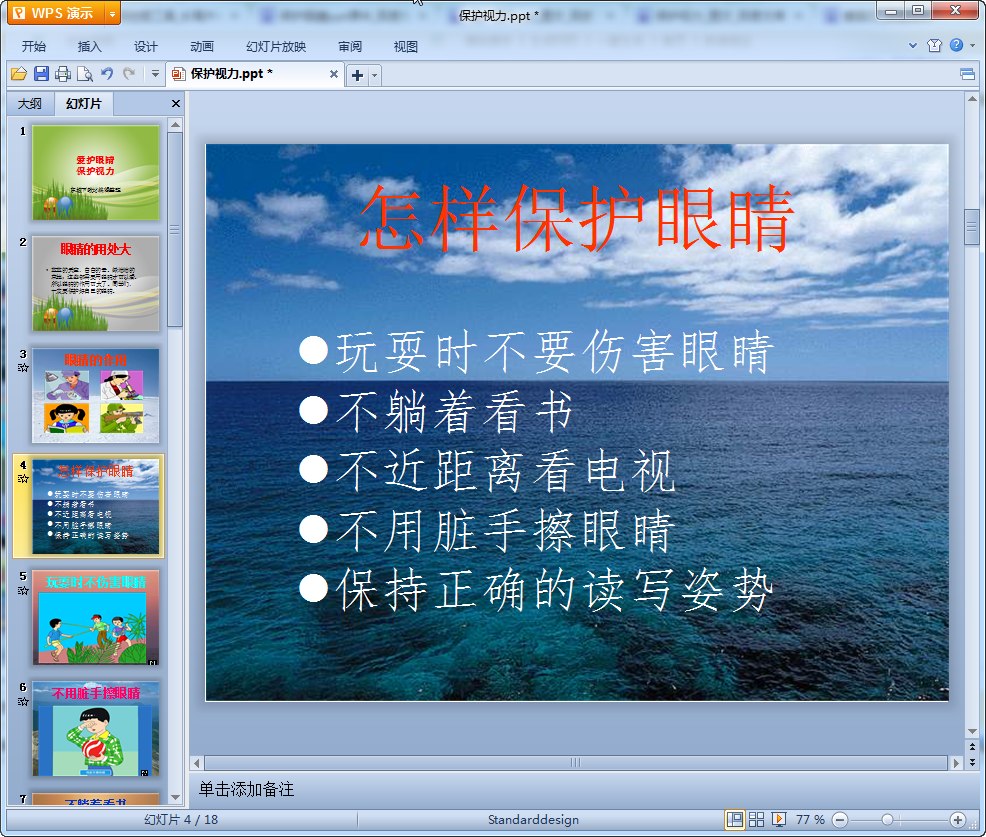Zoom out with the minus button

(840, 819)
